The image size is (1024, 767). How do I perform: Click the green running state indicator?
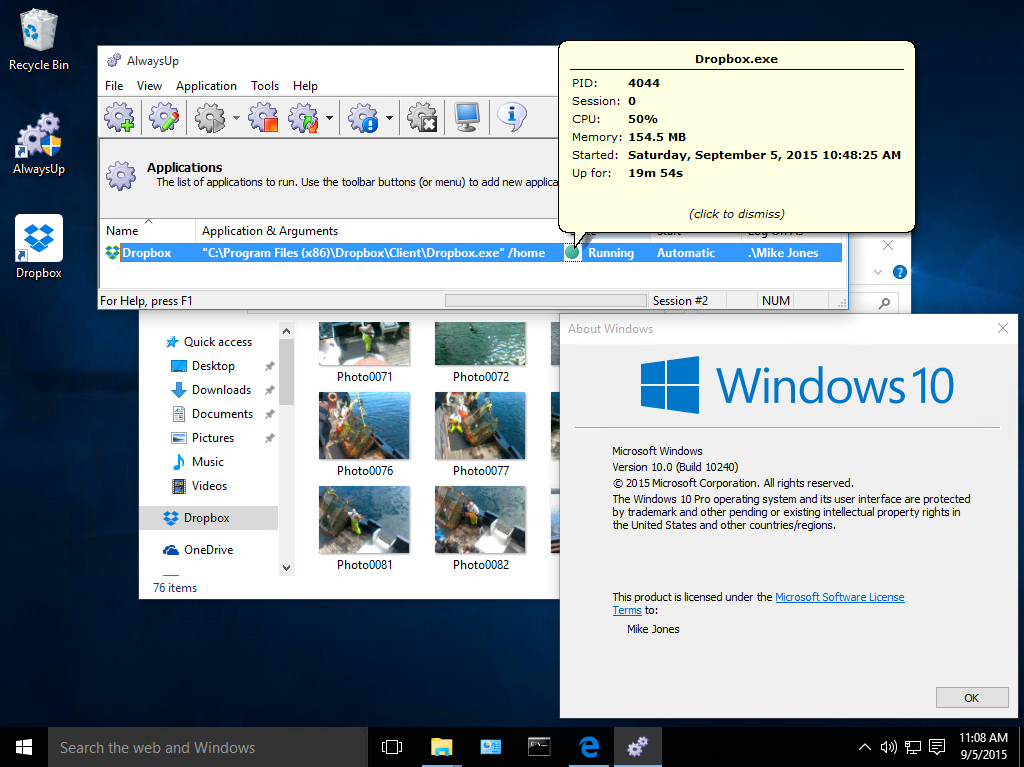tap(572, 253)
